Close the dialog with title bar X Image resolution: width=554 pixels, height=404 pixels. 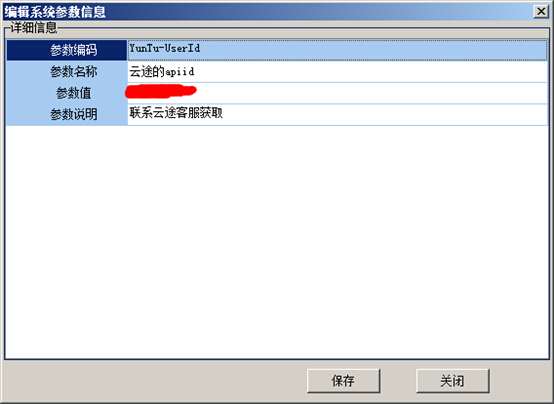pyautogui.click(x=541, y=12)
